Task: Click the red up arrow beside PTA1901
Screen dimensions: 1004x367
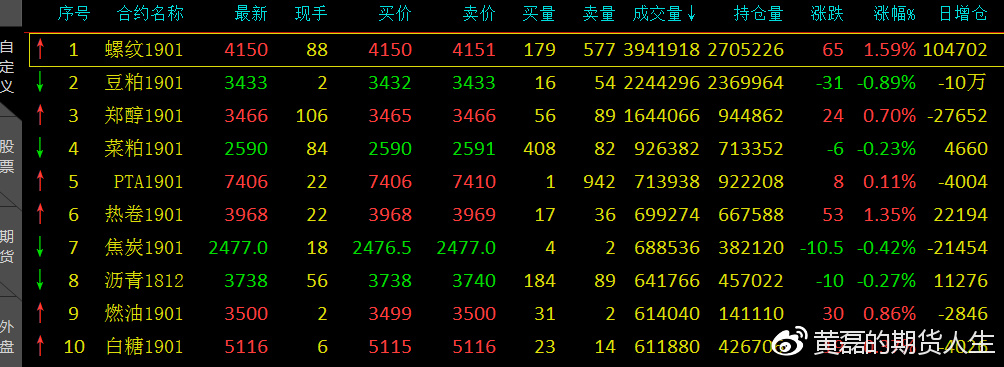Action: click(40, 181)
